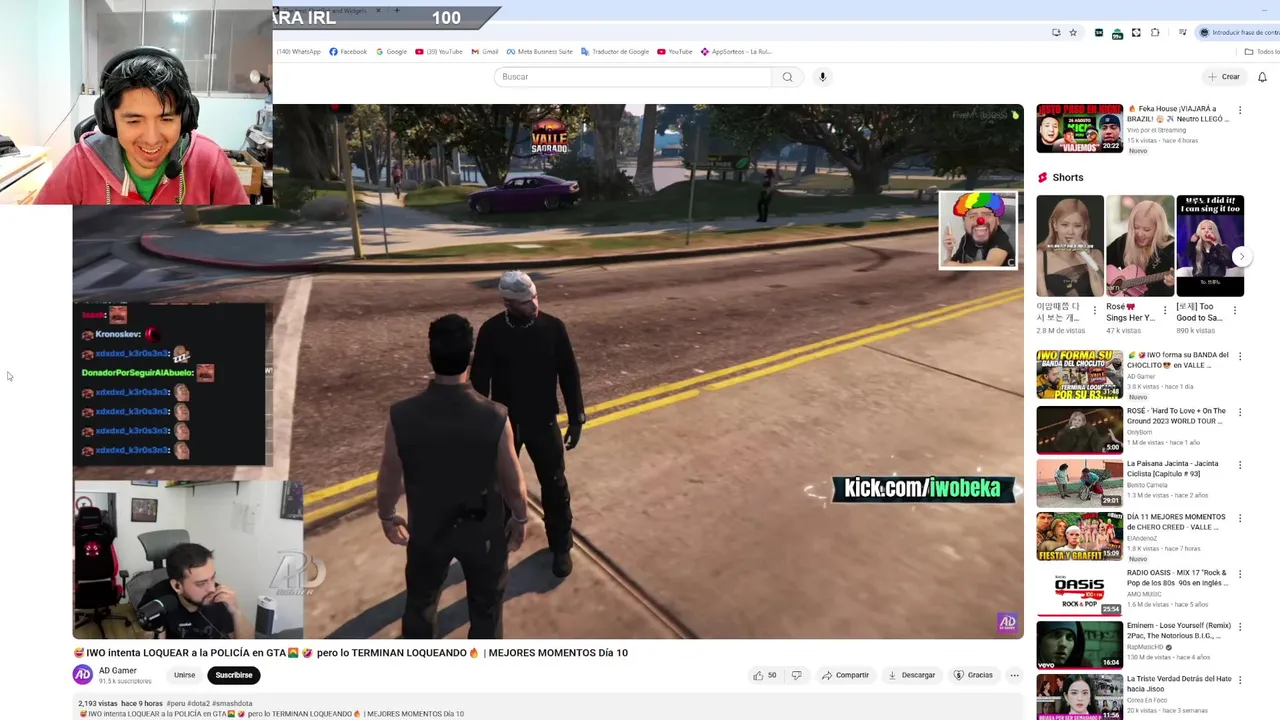Open the browser extensions puzzle icon
This screenshot has height=720, width=1280.
[x=1155, y=33]
